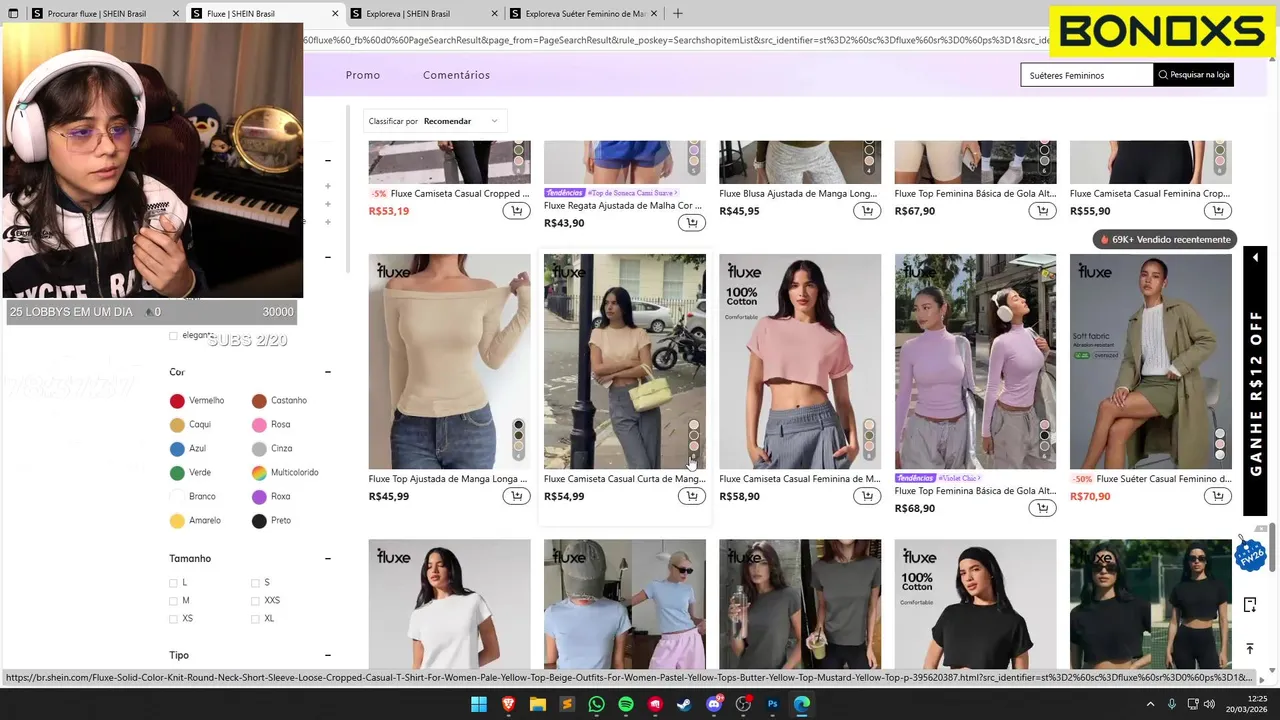Open the notes clipboard icon on right edge
This screenshot has width=1280, height=720.
click(x=1250, y=604)
